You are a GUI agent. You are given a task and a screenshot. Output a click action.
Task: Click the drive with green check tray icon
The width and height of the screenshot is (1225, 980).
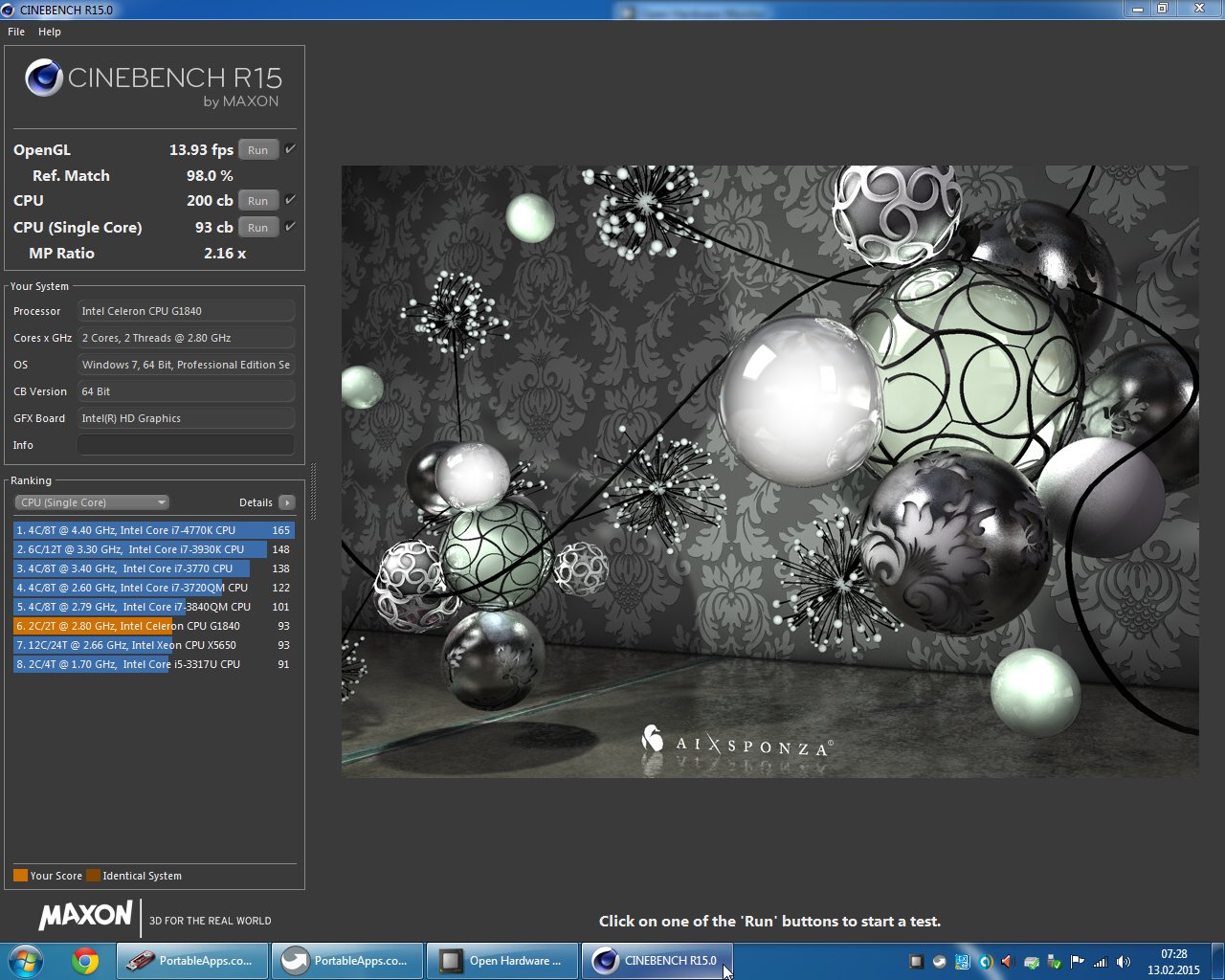tap(1031, 962)
